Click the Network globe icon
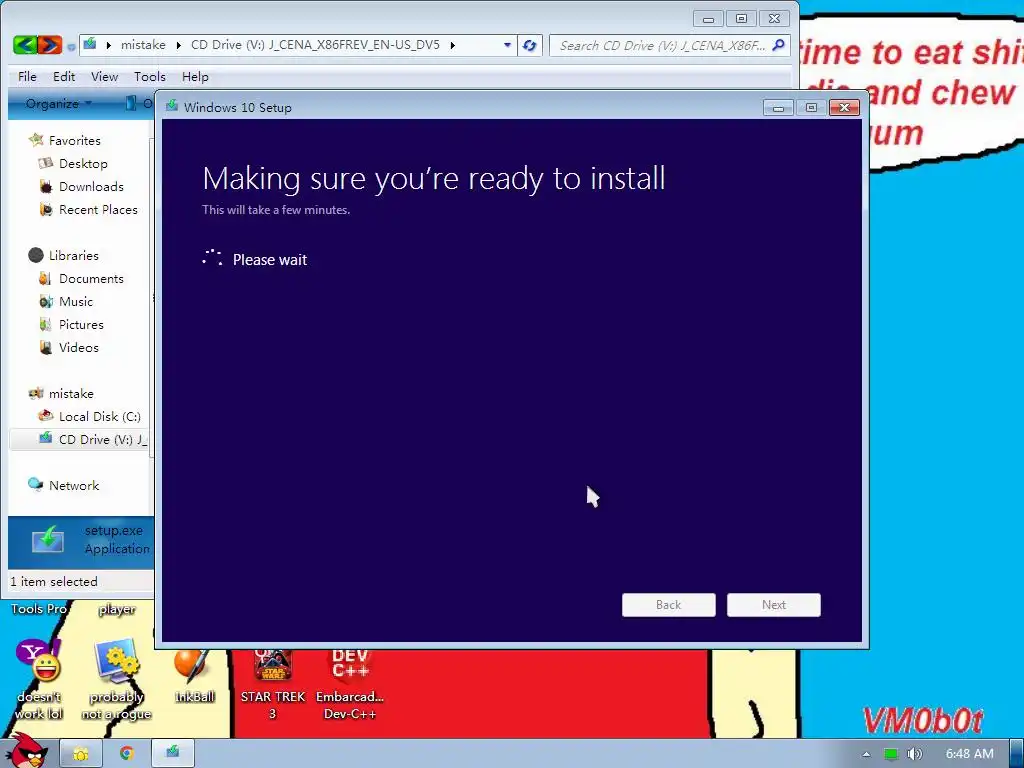The width and height of the screenshot is (1024, 768). point(36,485)
